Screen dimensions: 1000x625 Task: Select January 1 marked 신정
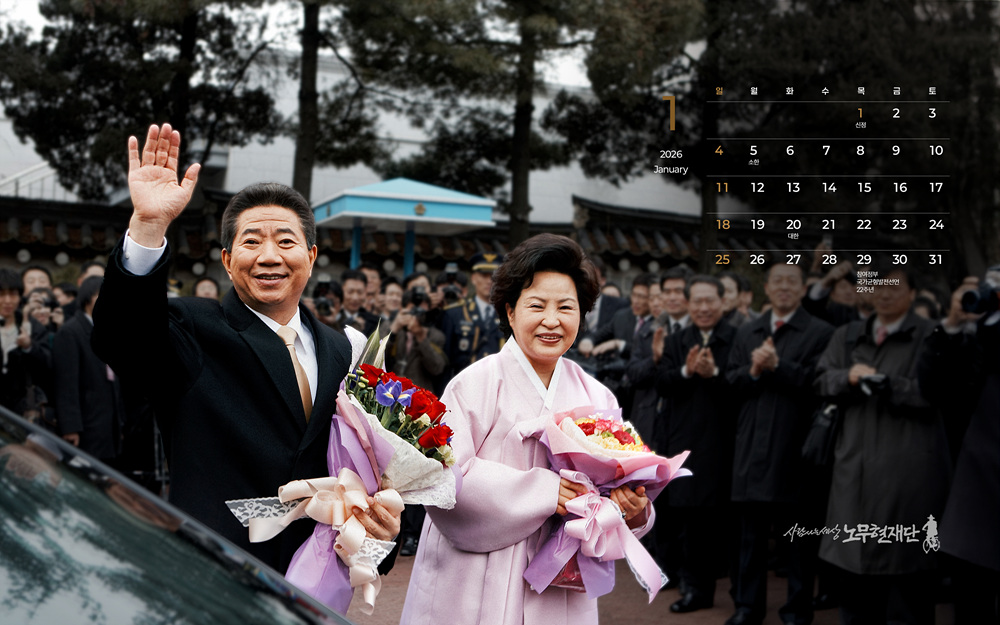click(860, 114)
